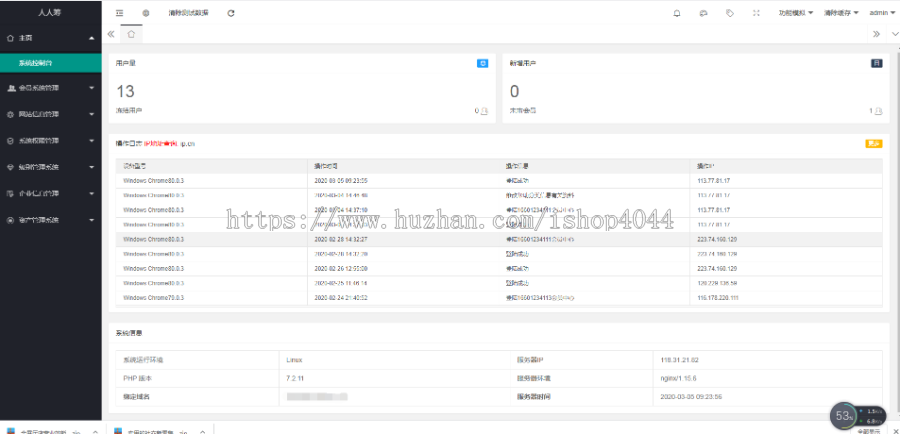Click the 操作IP column header
This screenshot has width=900, height=434.
(x=705, y=166)
